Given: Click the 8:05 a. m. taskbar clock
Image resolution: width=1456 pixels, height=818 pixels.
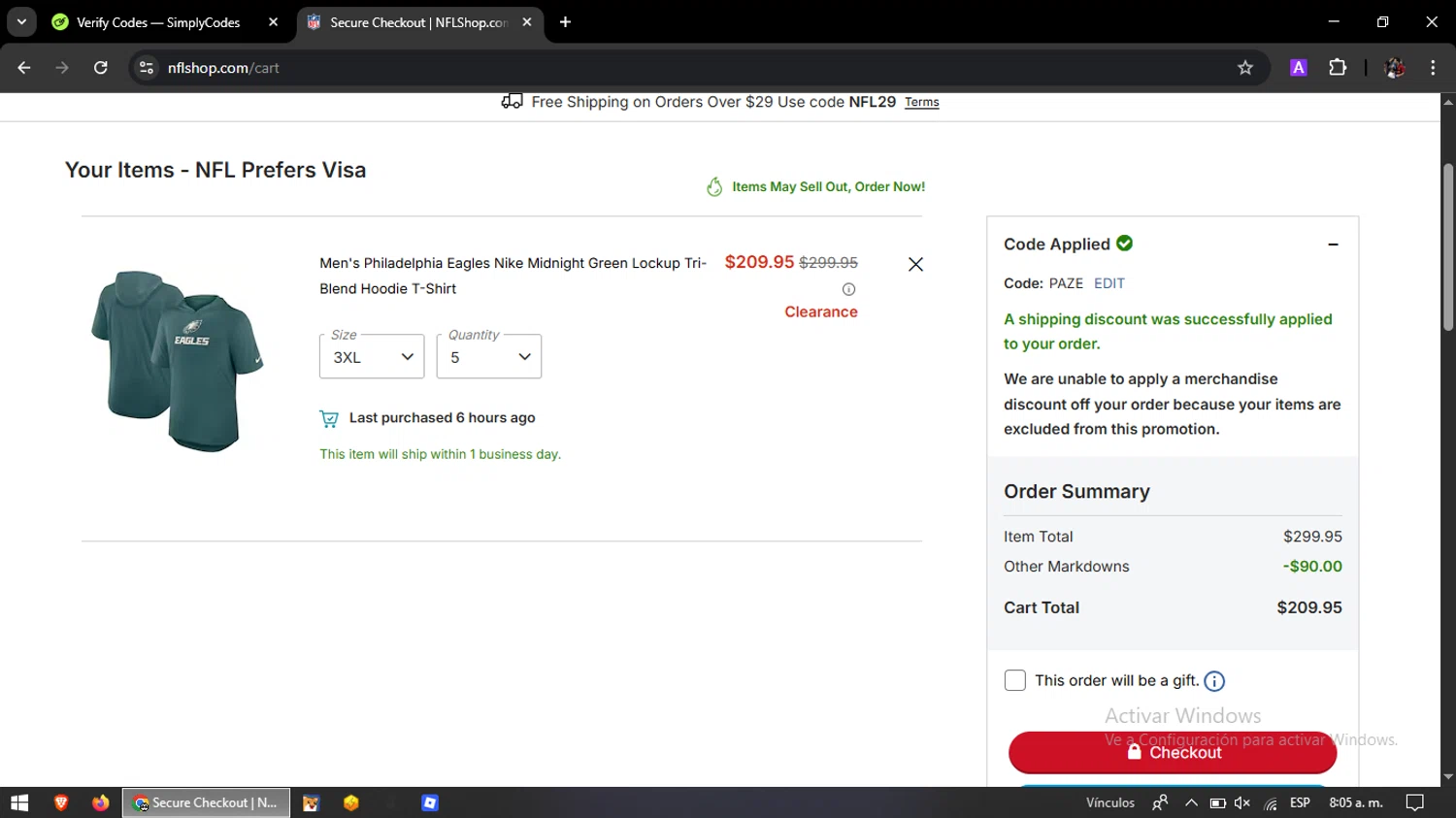Looking at the screenshot, I should [x=1356, y=802].
